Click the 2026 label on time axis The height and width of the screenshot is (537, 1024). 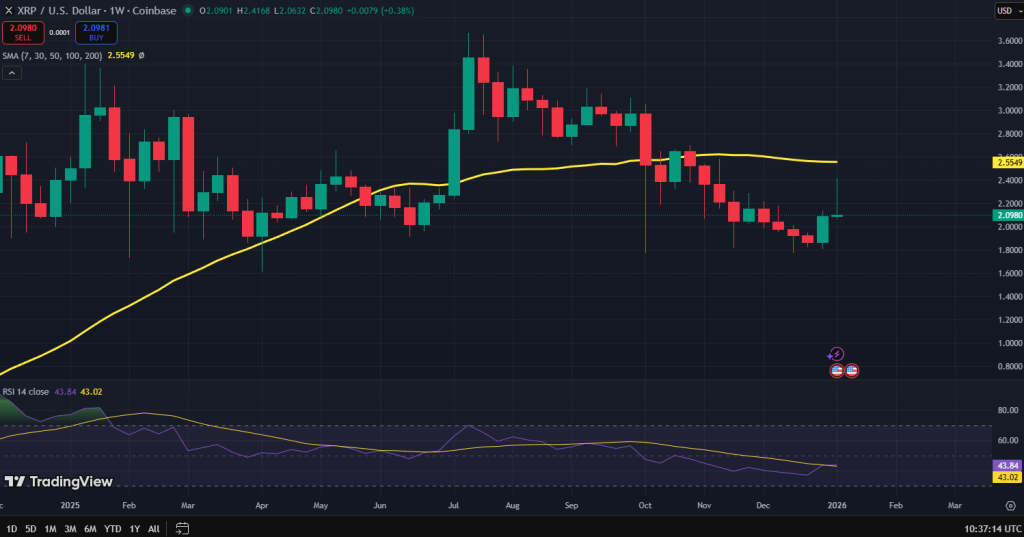(x=837, y=506)
